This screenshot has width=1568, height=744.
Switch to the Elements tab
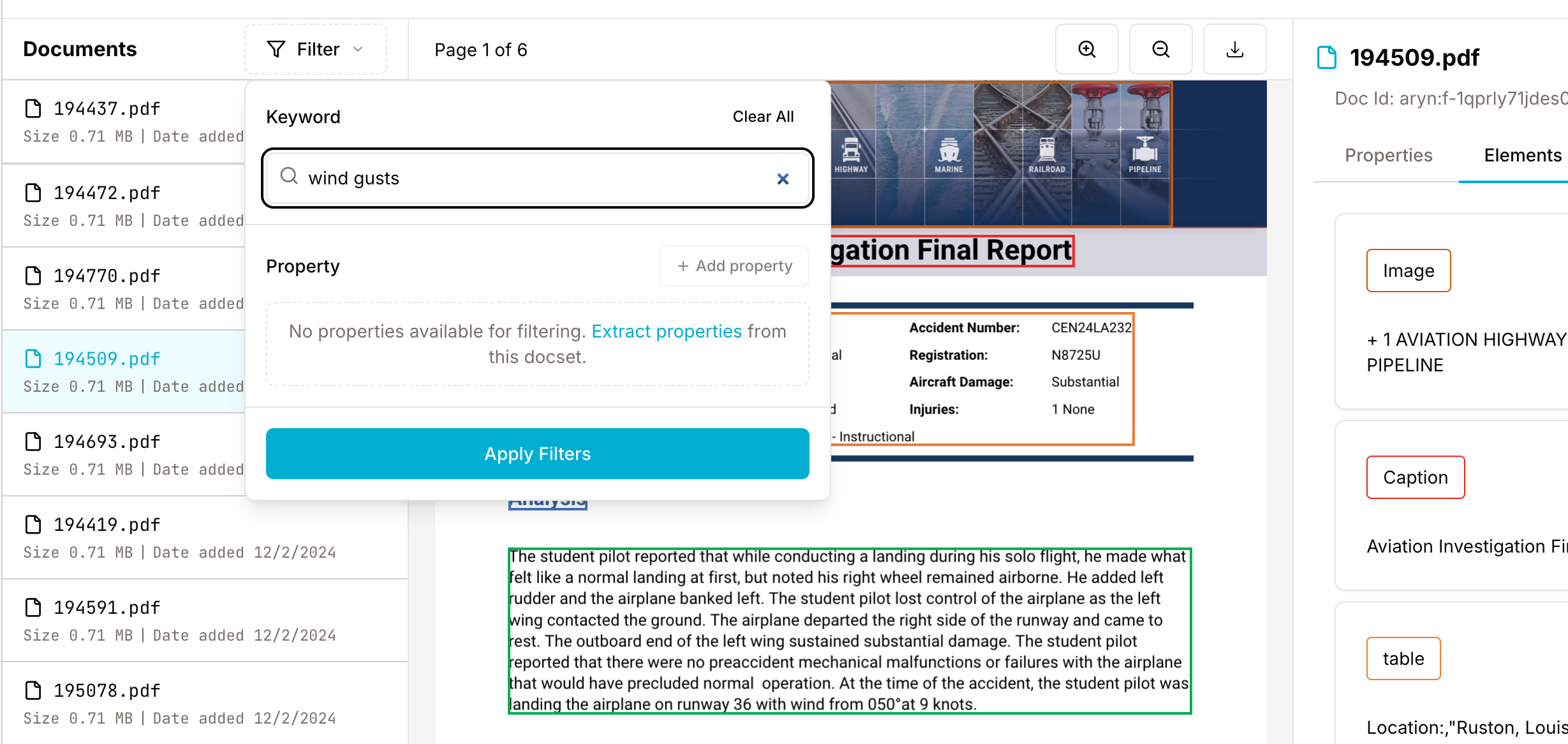pos(1522,155)
